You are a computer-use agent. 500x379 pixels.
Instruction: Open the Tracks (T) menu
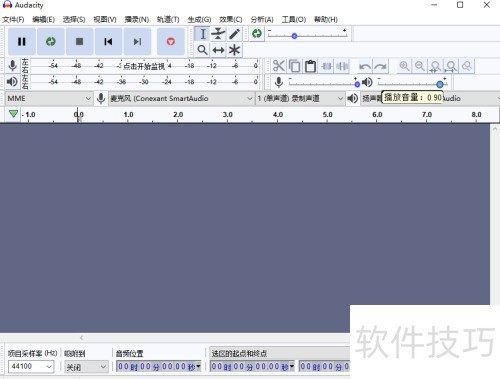pos(168,19)
